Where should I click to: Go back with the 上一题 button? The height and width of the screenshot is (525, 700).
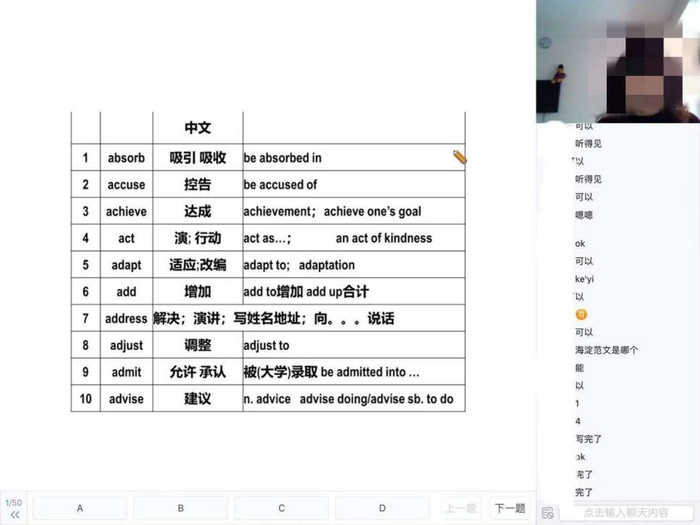pyautogui.click(x=461, y=508)
